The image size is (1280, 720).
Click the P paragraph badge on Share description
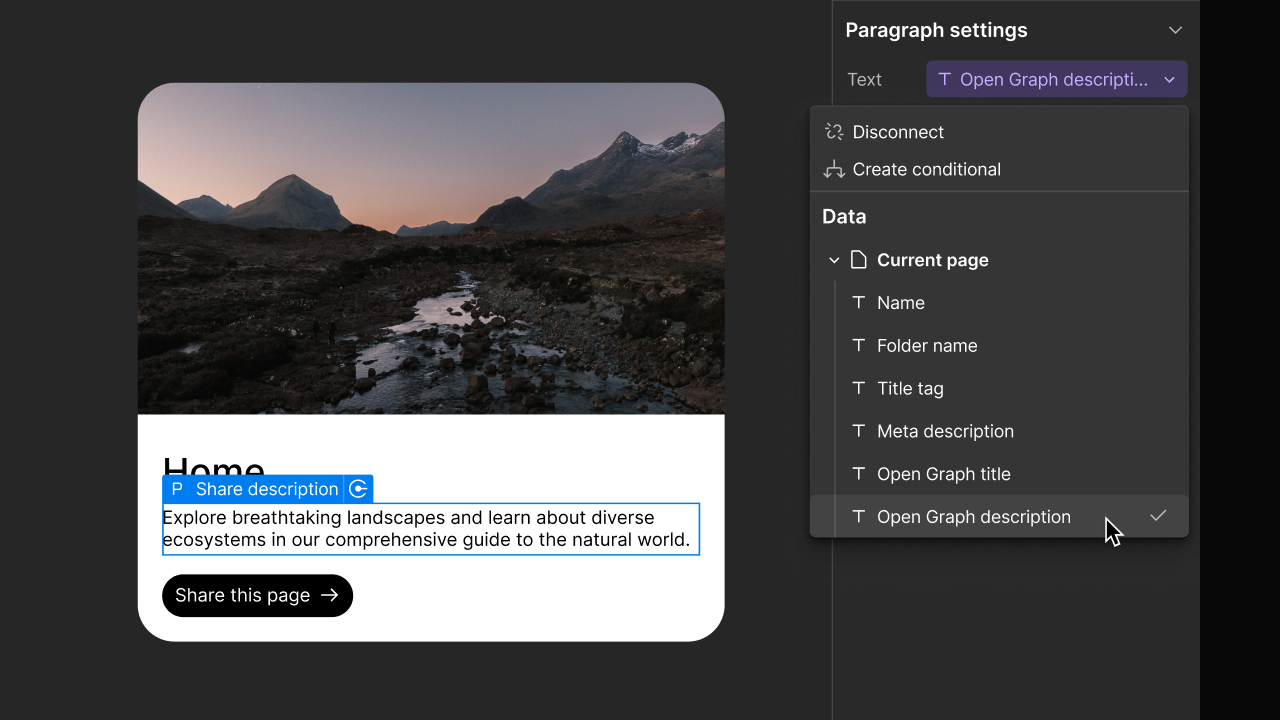click(x=176, y=489)
